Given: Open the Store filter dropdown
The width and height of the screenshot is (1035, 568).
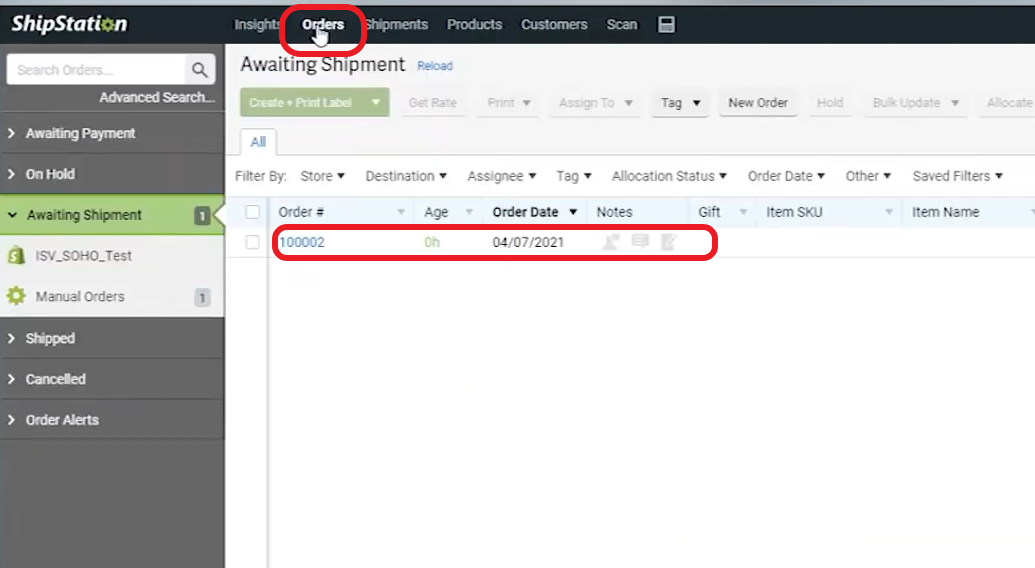Looking at the screenshot, I should (x=322, y=176).
